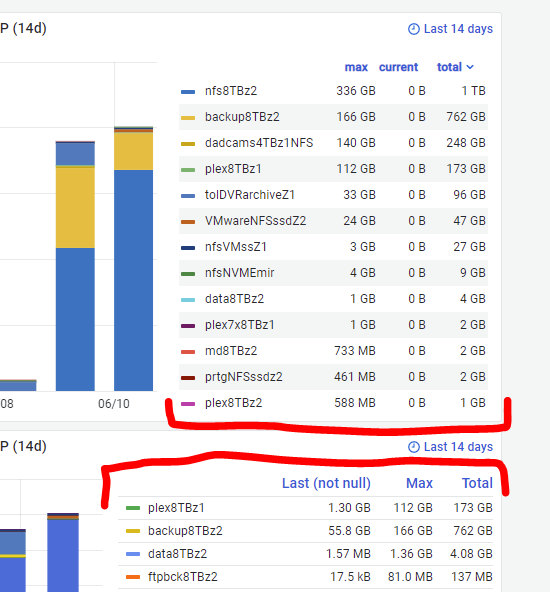Click the 248 GB total for dadcams4TBz1NFS
Viewport: 550px width, 592px height.
[466, 143]
